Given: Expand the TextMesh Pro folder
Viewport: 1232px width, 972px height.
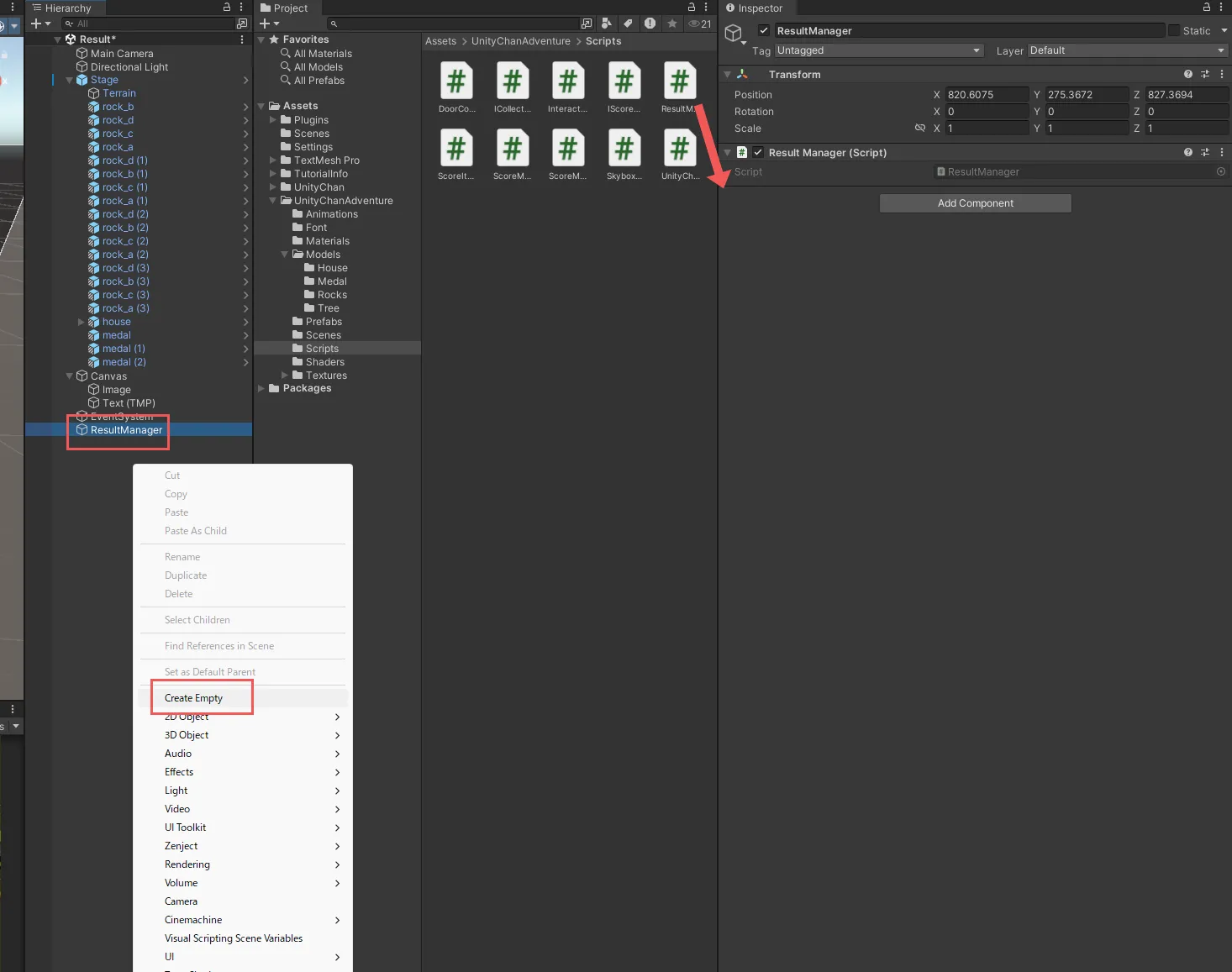Looking at the screenshot, I should tap(273, 160).
